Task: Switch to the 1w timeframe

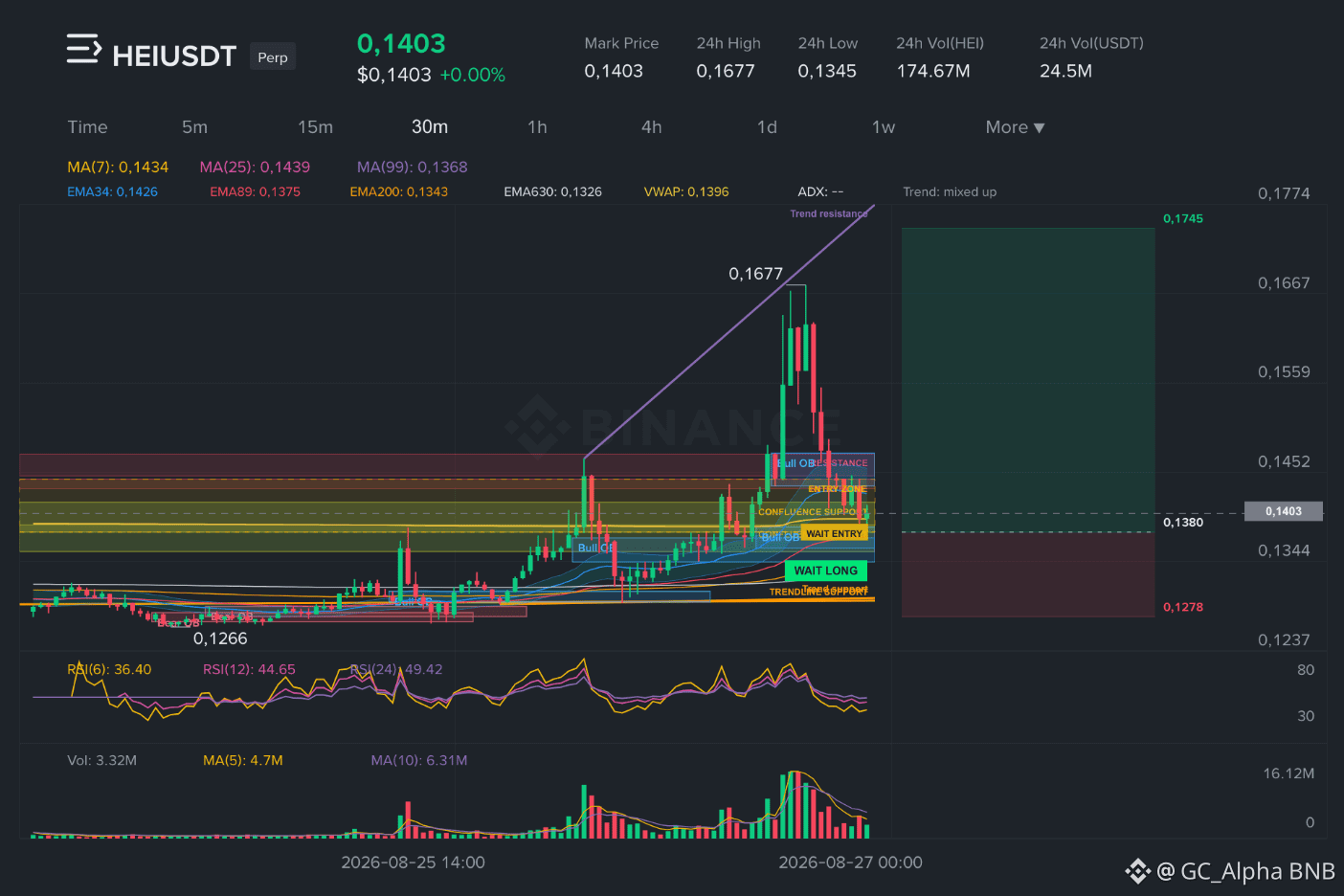Action: click(884, 127)
